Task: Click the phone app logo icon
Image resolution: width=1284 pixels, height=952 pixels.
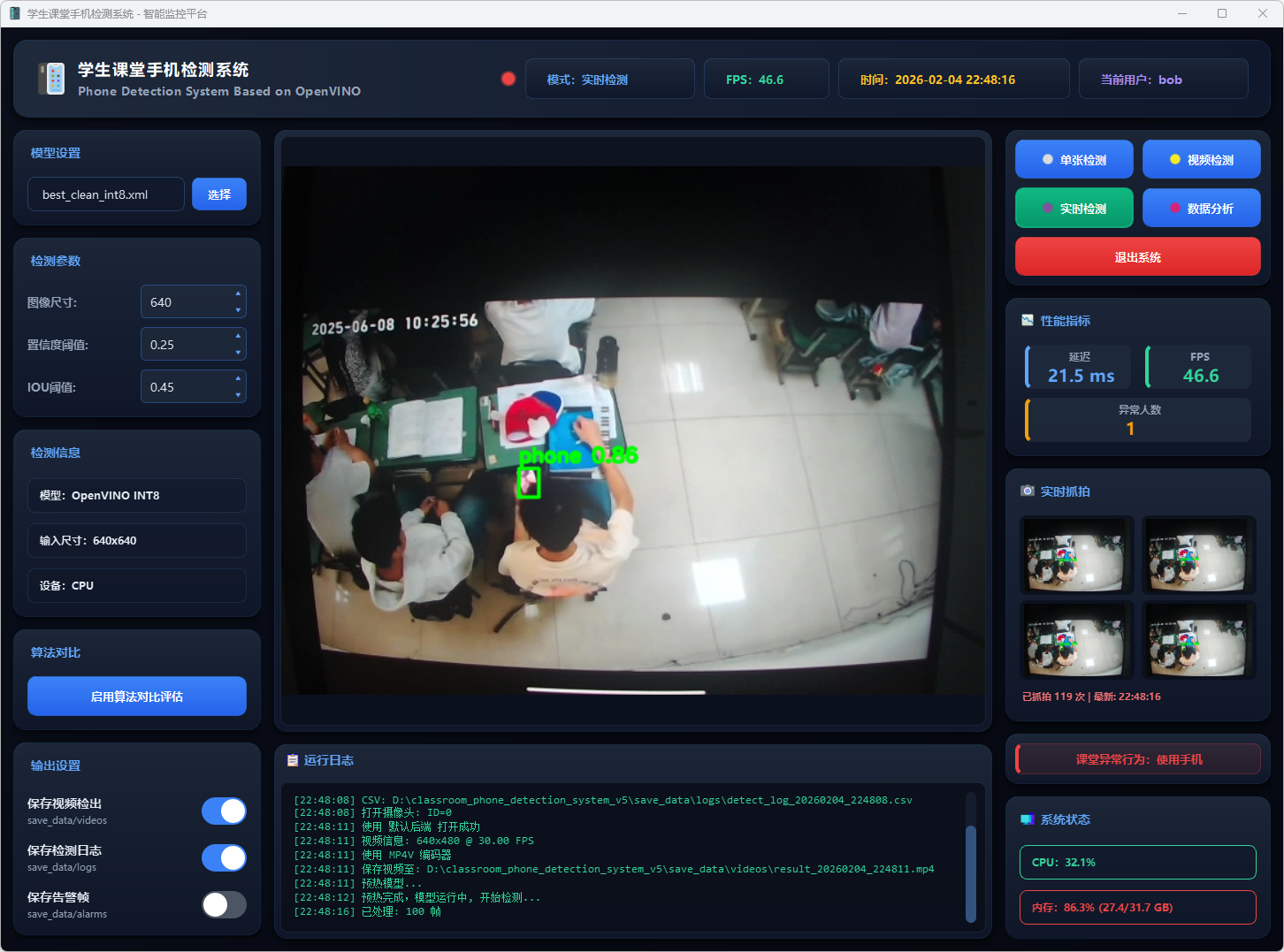Action: pos(52,79)
